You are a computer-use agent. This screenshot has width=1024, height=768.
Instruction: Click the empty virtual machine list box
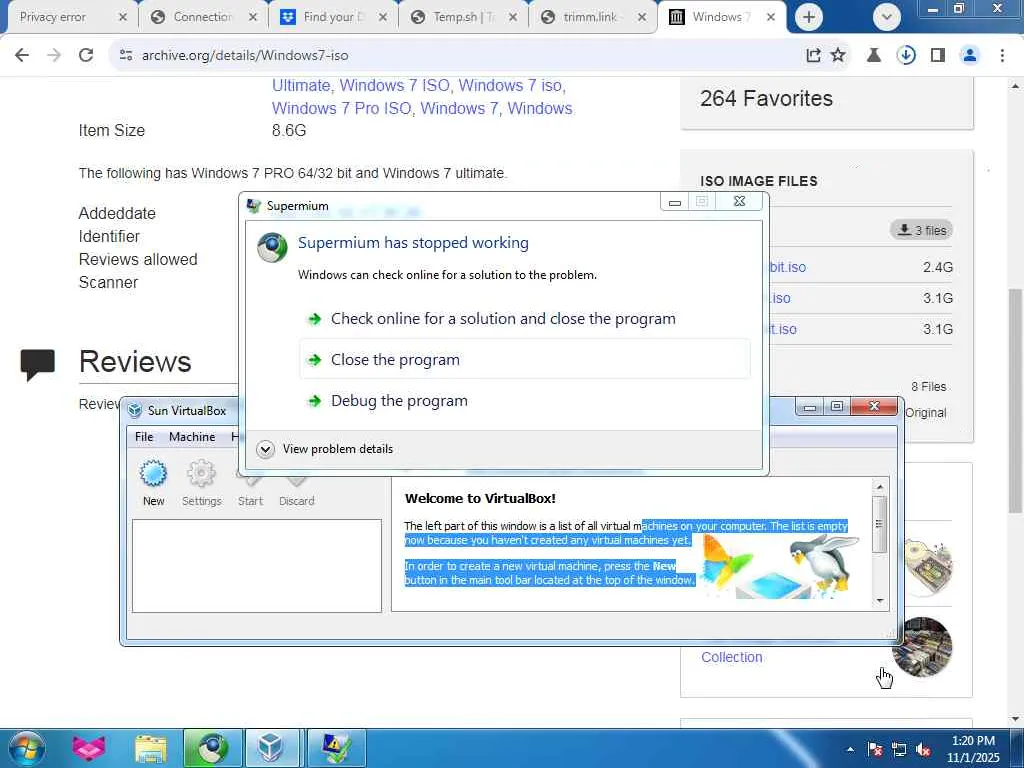point(257,566)
